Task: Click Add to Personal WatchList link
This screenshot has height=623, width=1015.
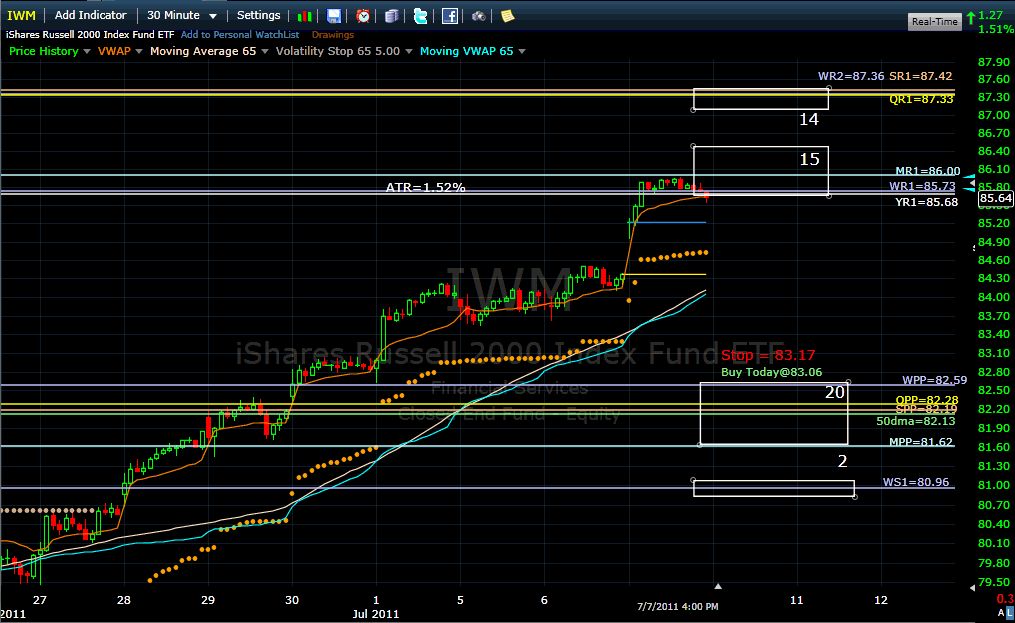Action: coord(240,35)
